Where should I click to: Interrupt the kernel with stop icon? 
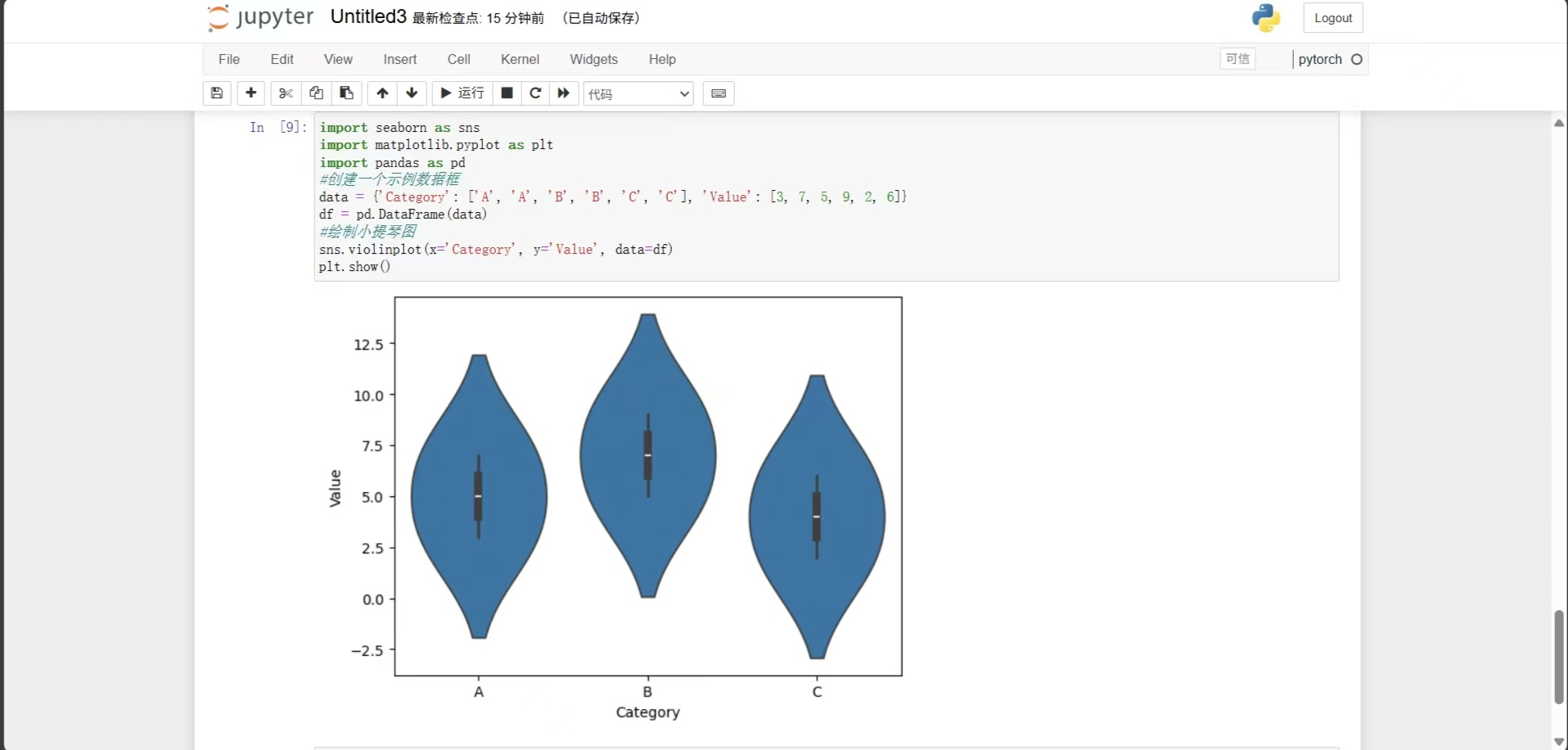click(507, 93)
